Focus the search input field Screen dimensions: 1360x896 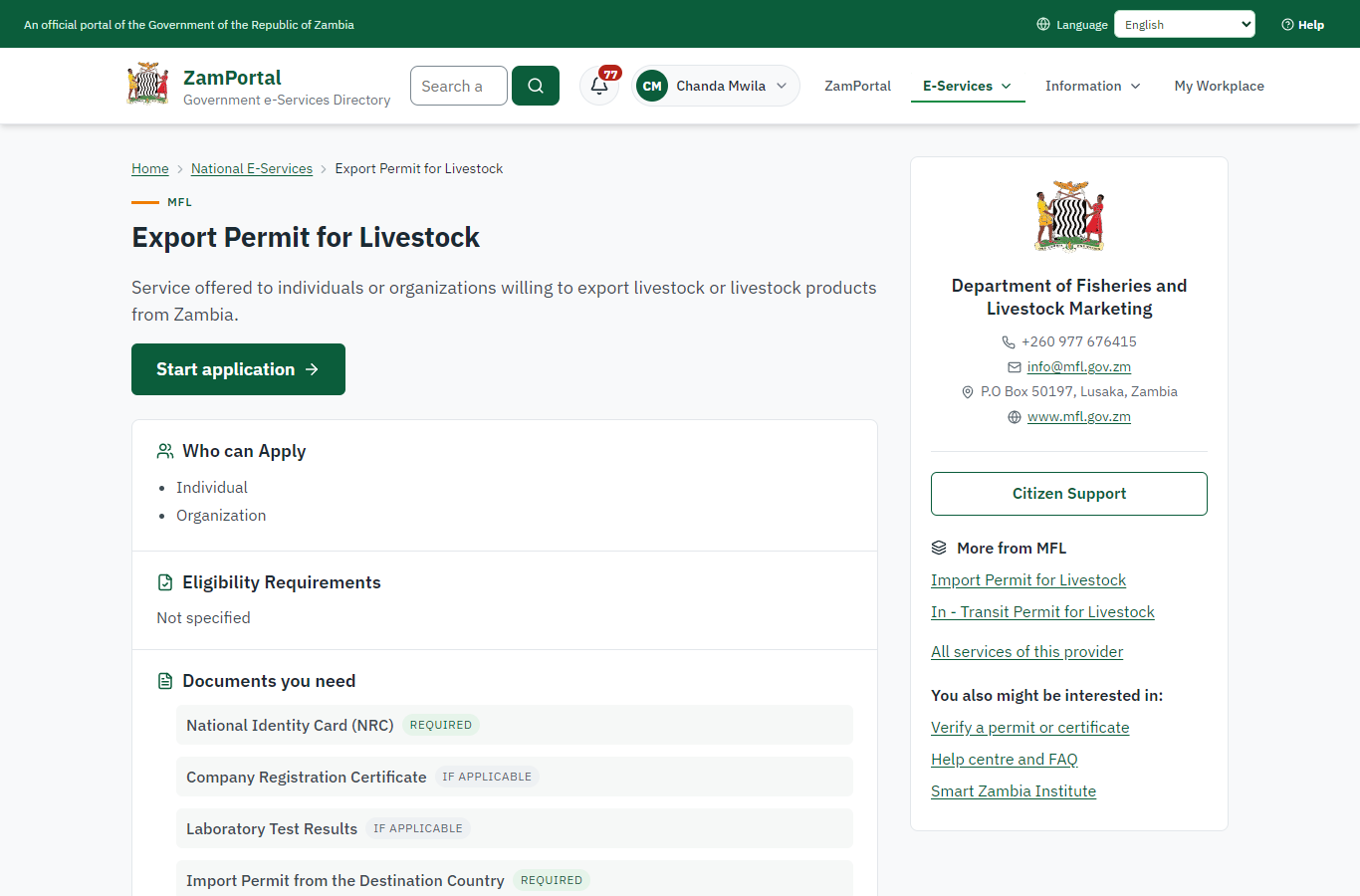coord(459,86)
